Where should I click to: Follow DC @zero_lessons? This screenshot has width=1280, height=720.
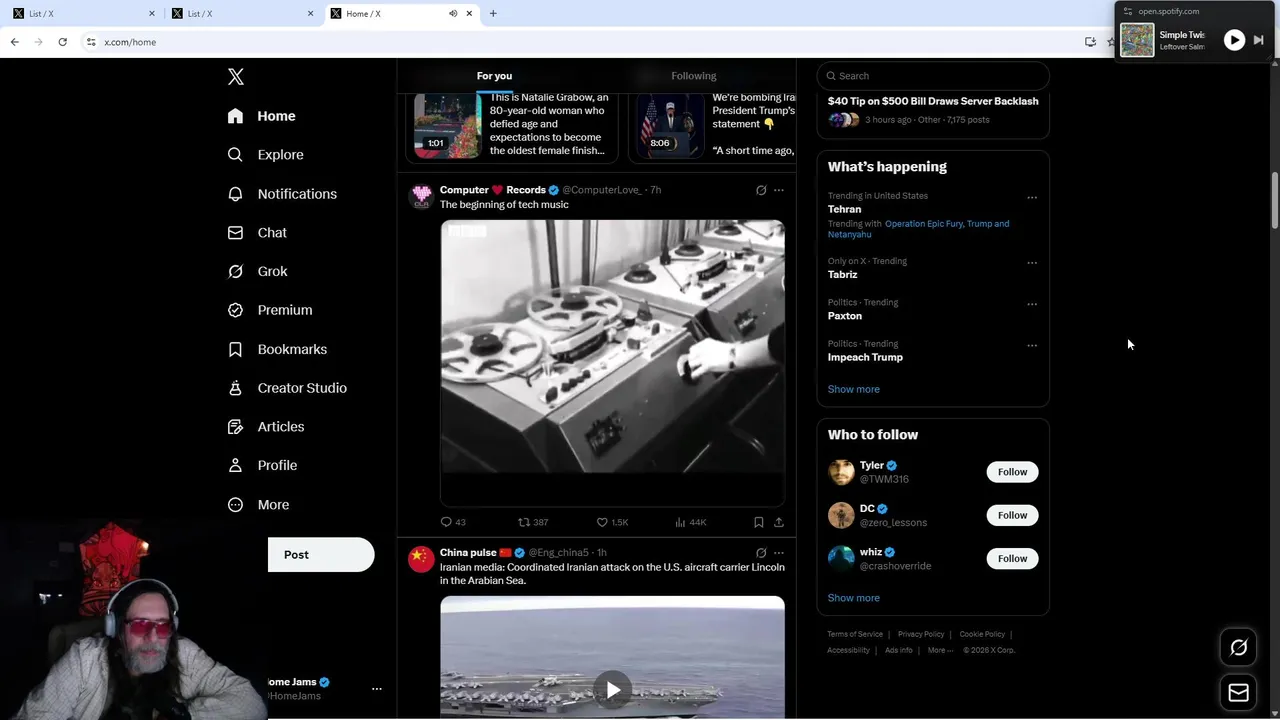(1012, 515)
